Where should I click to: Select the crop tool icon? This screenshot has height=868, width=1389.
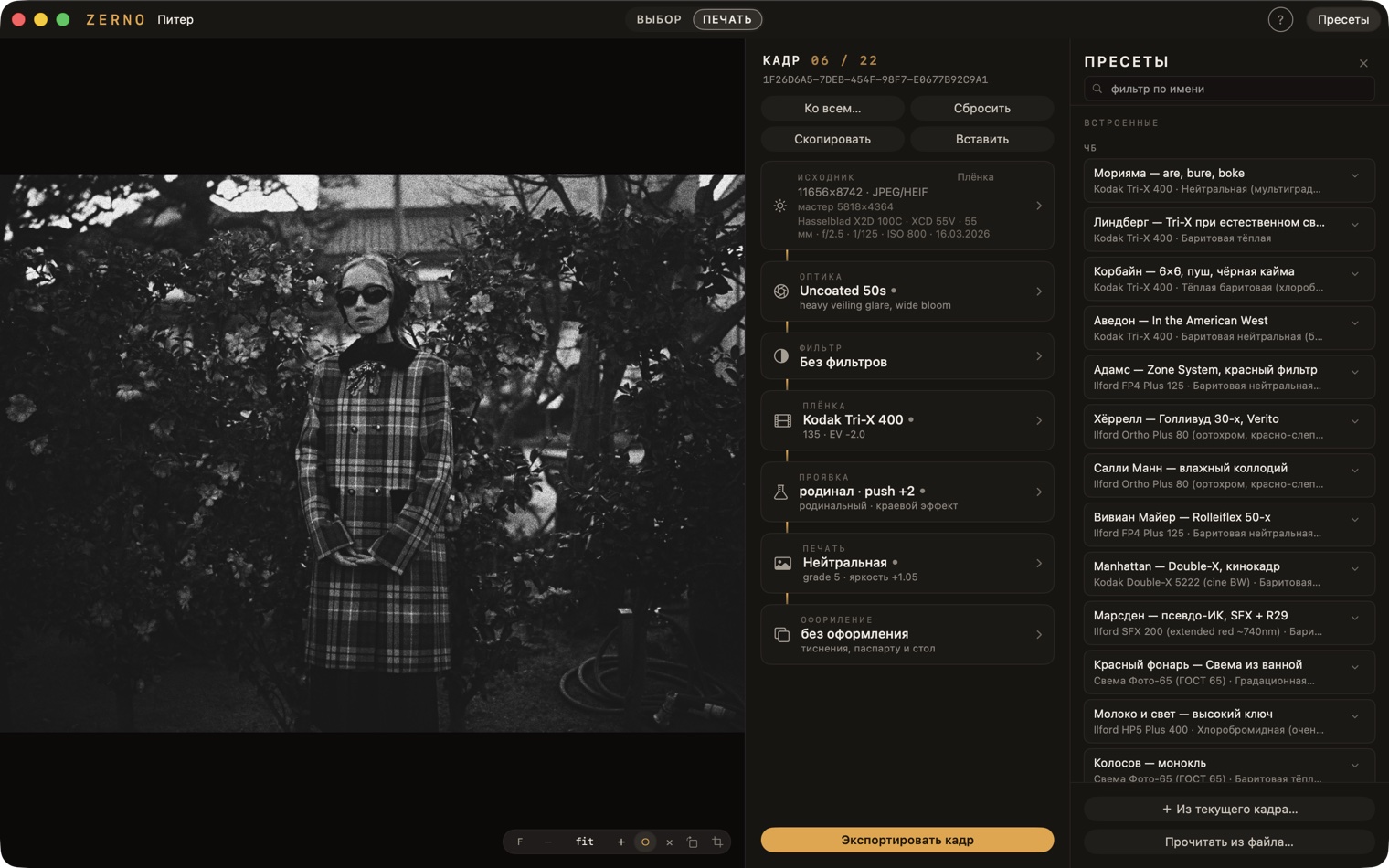point(717,842)
